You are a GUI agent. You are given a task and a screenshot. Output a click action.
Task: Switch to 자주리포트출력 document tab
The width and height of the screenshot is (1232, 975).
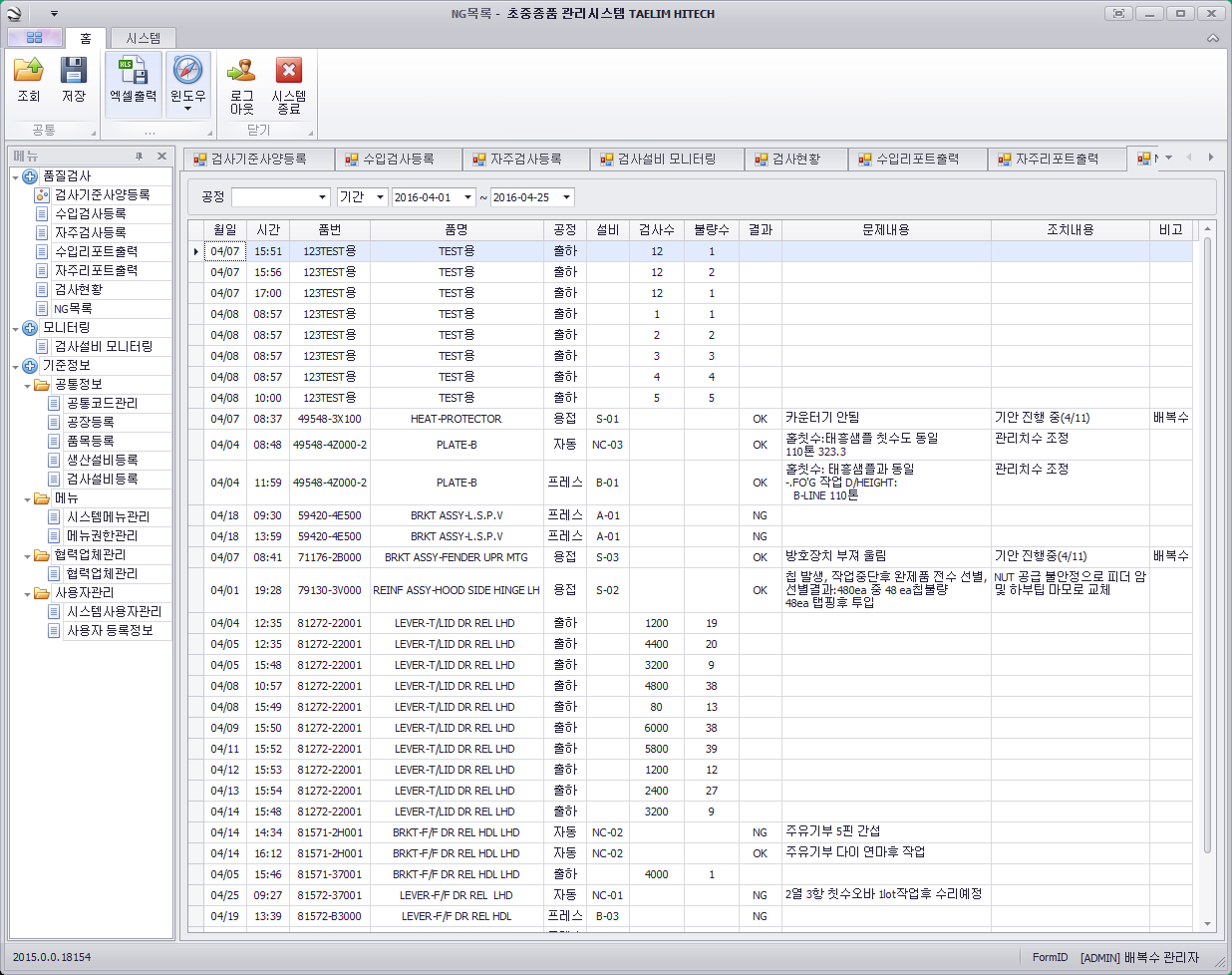click(1058, 160)
